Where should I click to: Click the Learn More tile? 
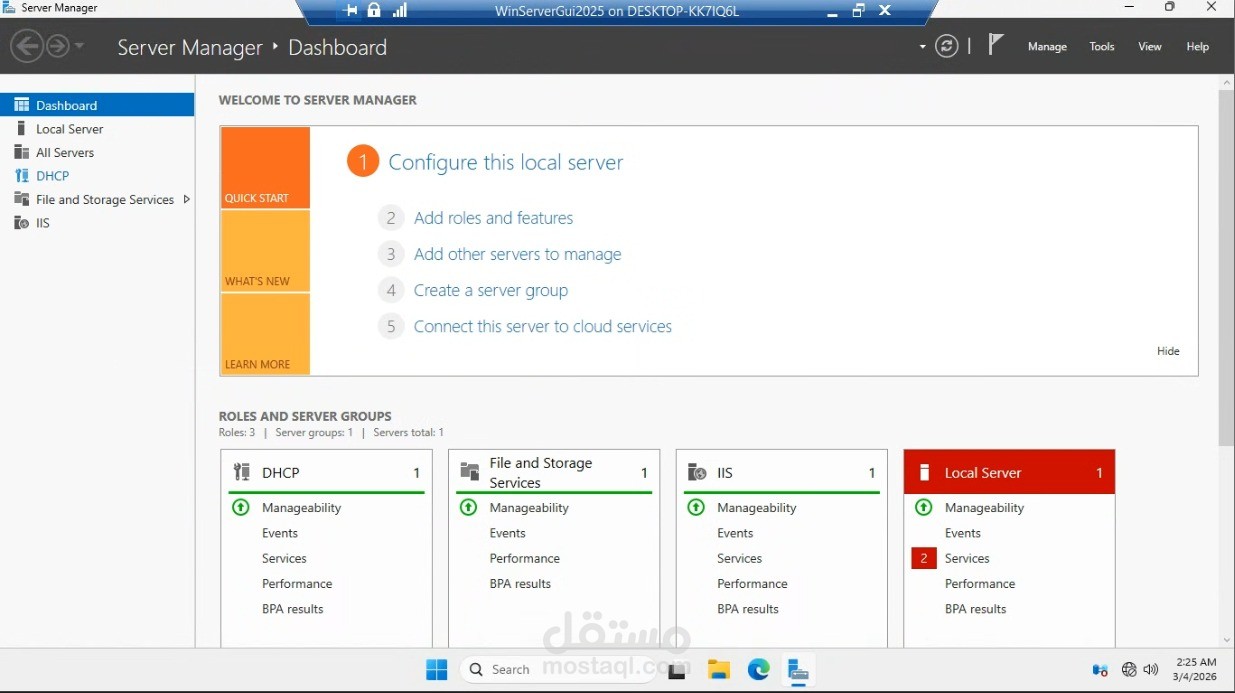[265, 334]
